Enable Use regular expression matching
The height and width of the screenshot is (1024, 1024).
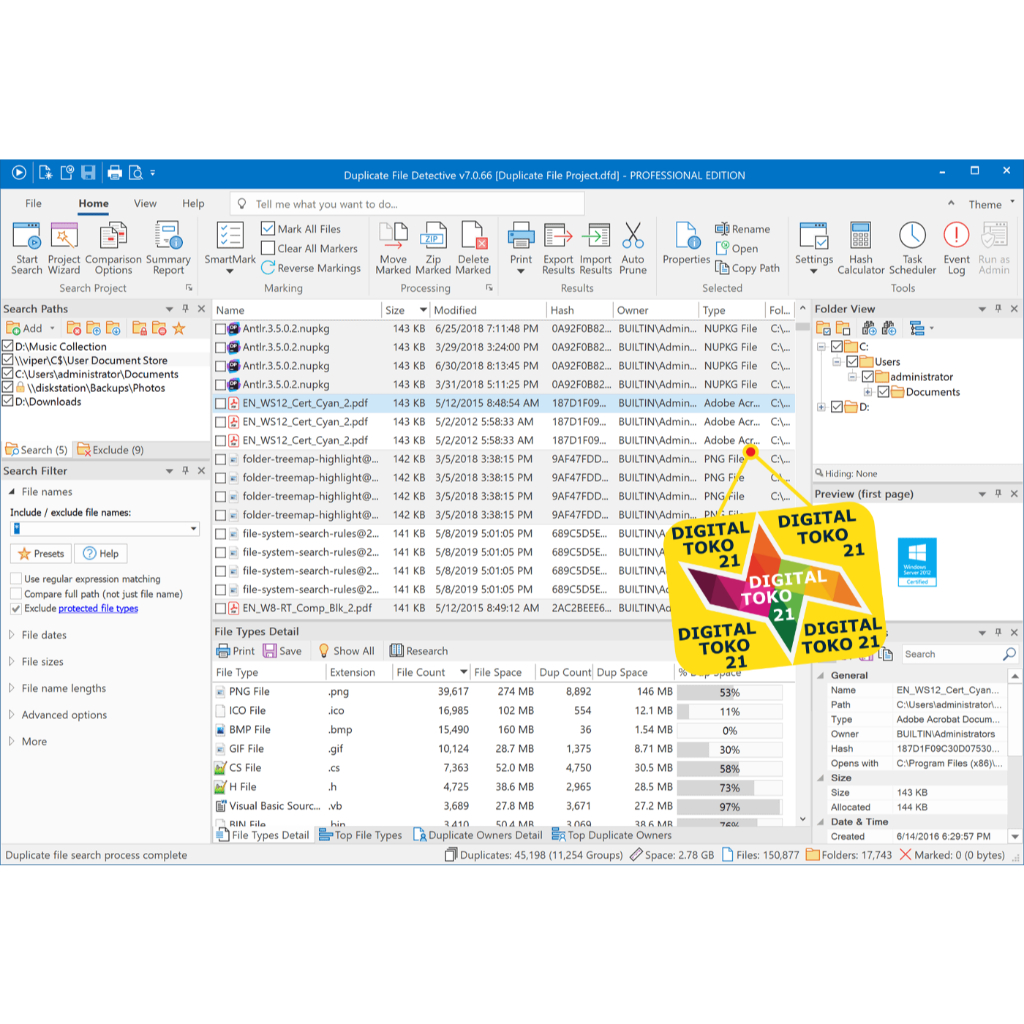coord(16,579)
